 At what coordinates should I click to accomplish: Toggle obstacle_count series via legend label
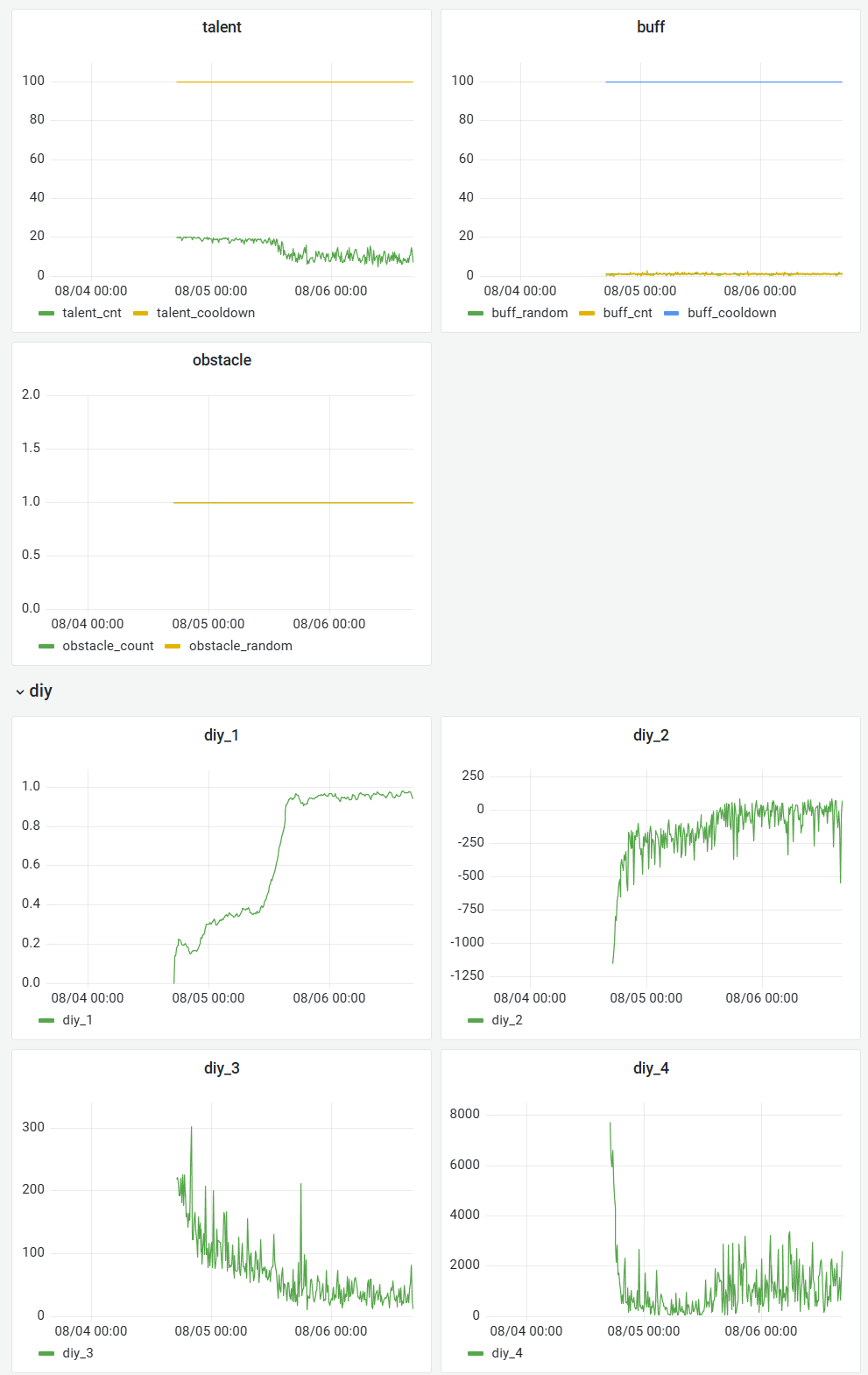click(108, 646)
